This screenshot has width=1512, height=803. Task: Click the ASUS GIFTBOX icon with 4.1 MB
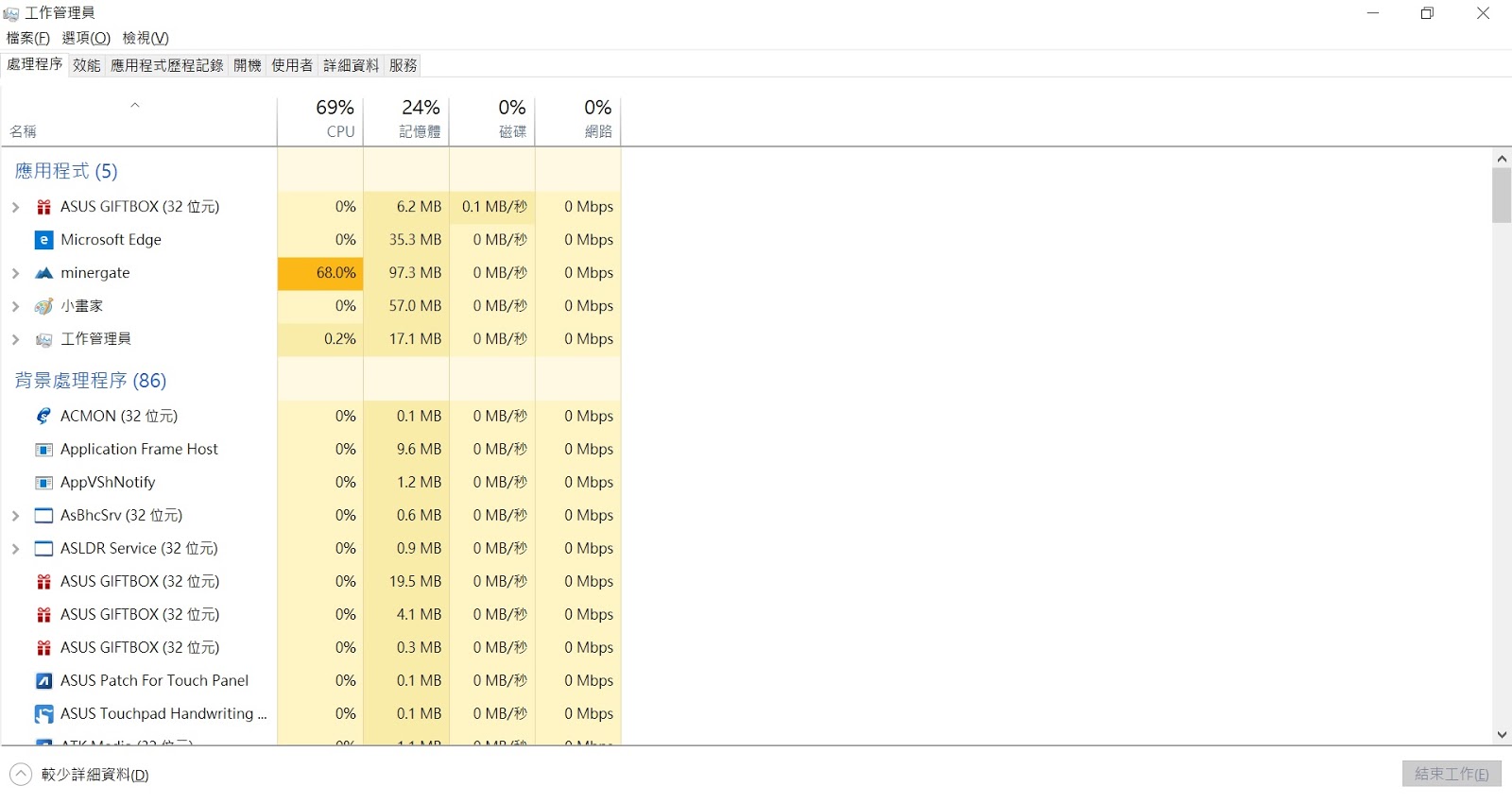pyautogui.click(x=43, y=615)
